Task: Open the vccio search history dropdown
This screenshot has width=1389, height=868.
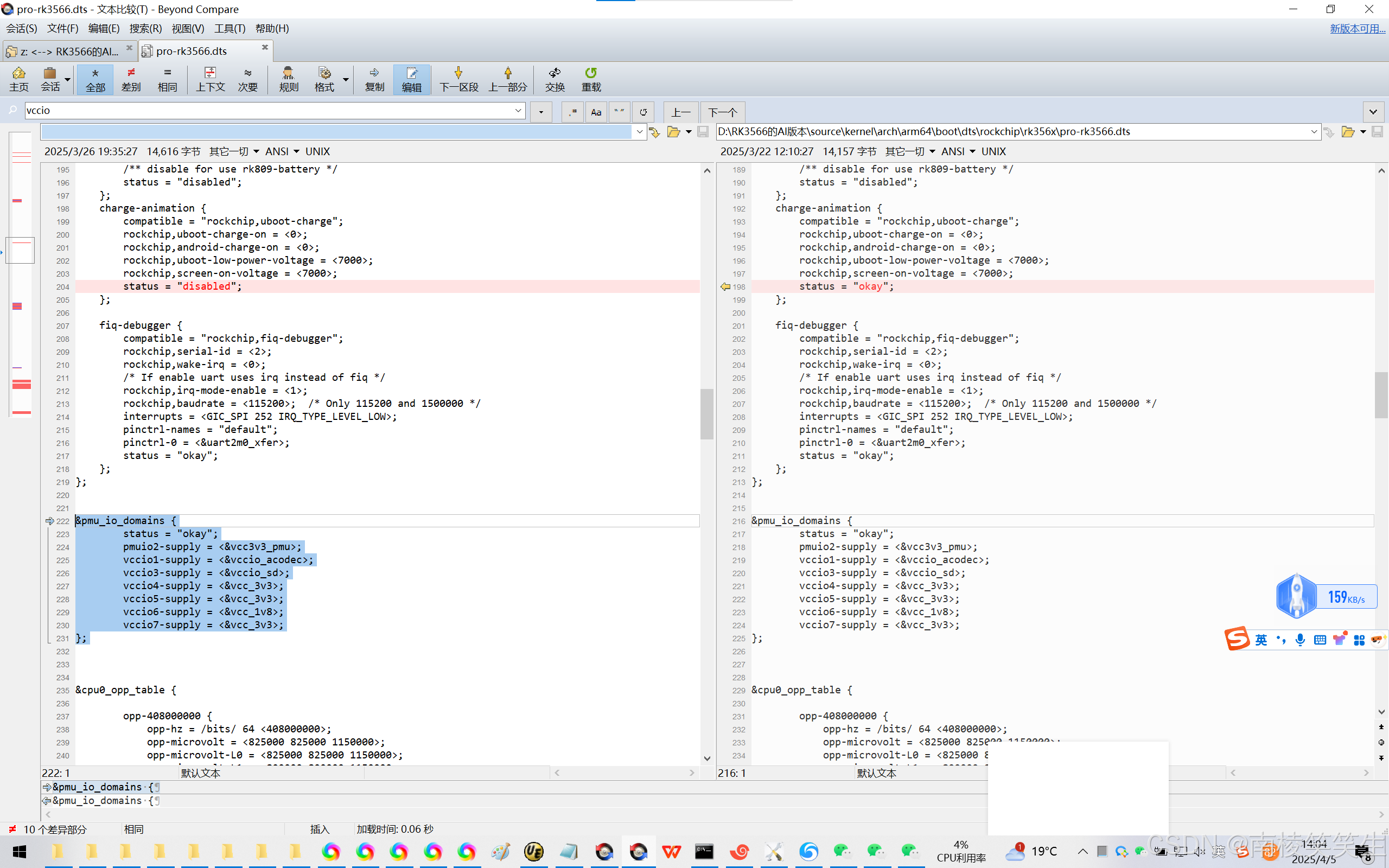Action: coord(518,110)
